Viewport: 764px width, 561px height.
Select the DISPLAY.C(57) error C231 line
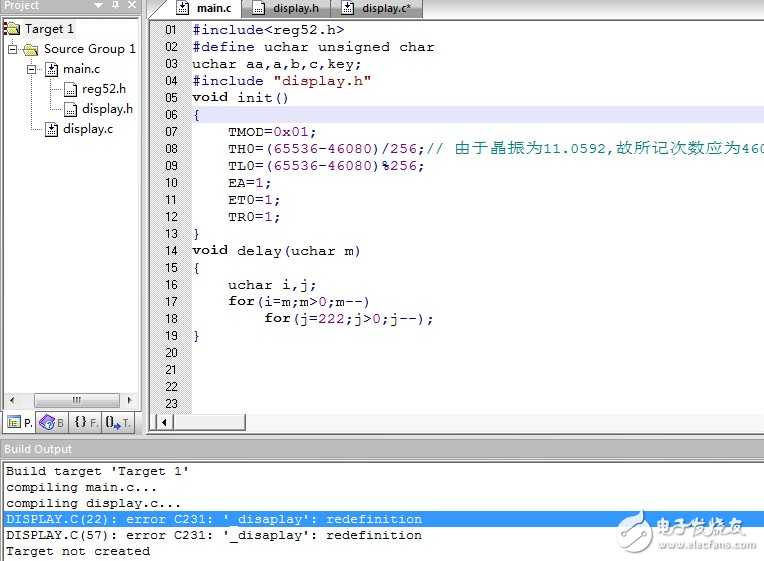pos(213,535)
